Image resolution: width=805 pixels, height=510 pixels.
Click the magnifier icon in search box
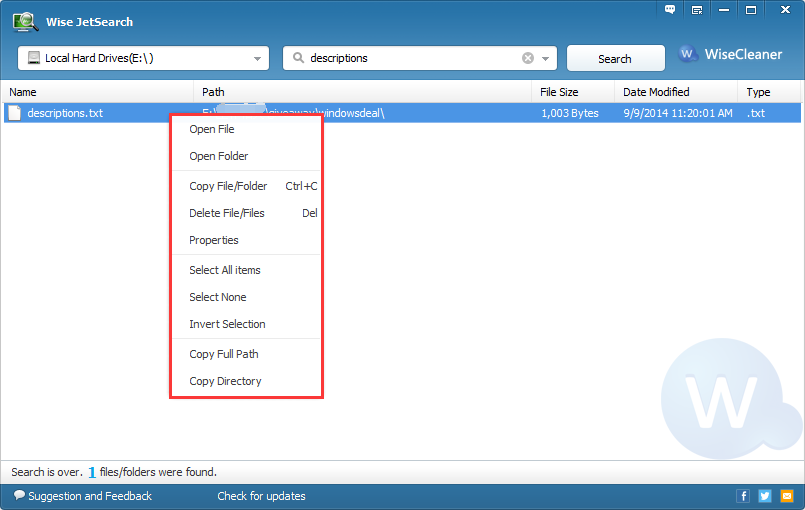click(298, 58)
